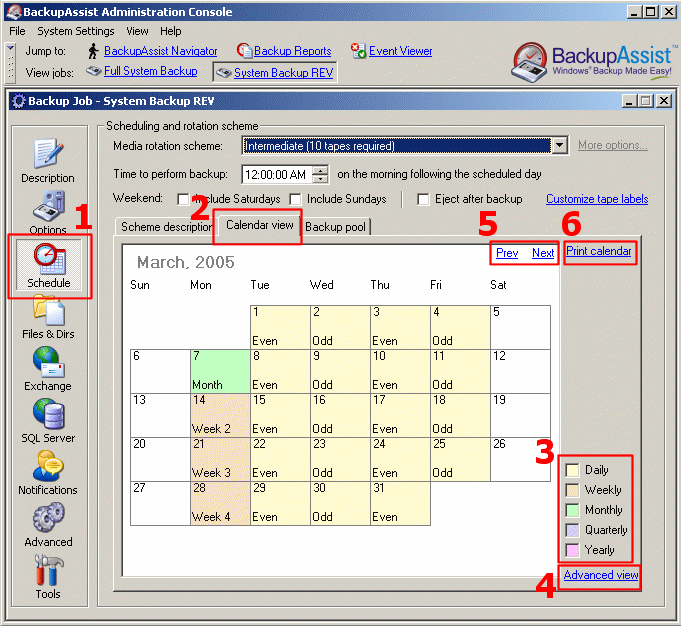
Task: Click the toolbar grip handle arrow
Action: [10, 47]
